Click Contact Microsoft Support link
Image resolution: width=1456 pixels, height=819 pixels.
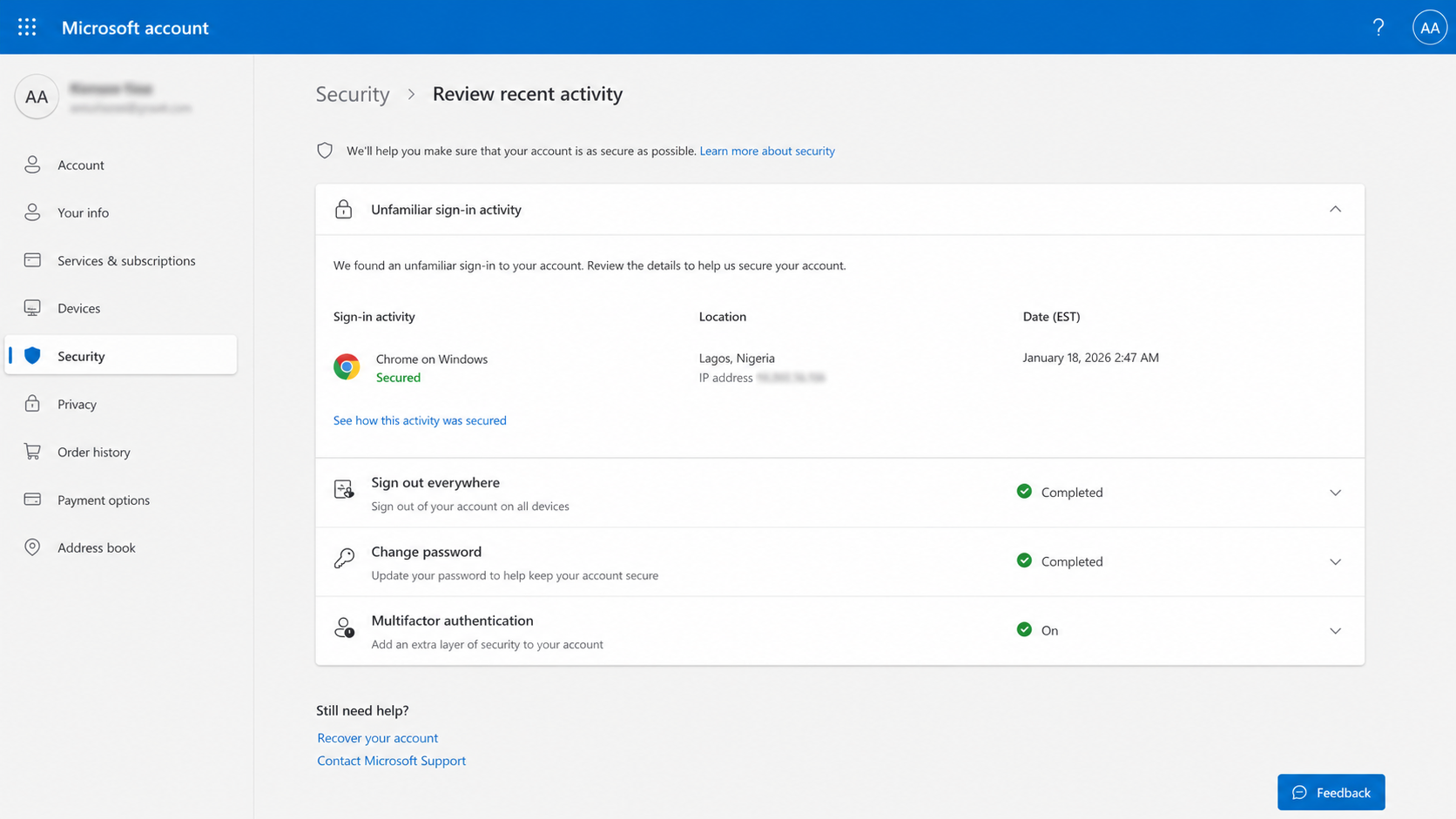pyautogui.click(x=391, y=760)
